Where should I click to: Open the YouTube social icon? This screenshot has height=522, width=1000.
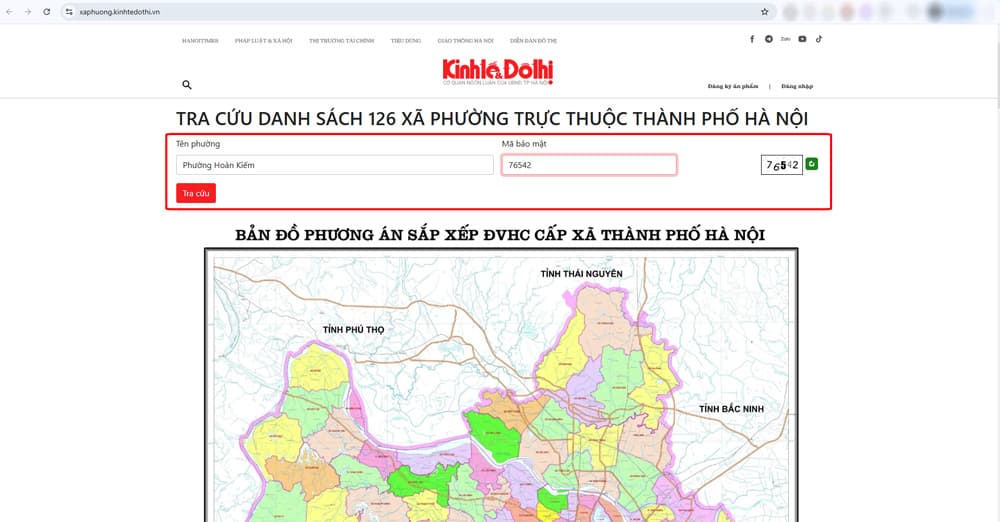pos(802,39)
